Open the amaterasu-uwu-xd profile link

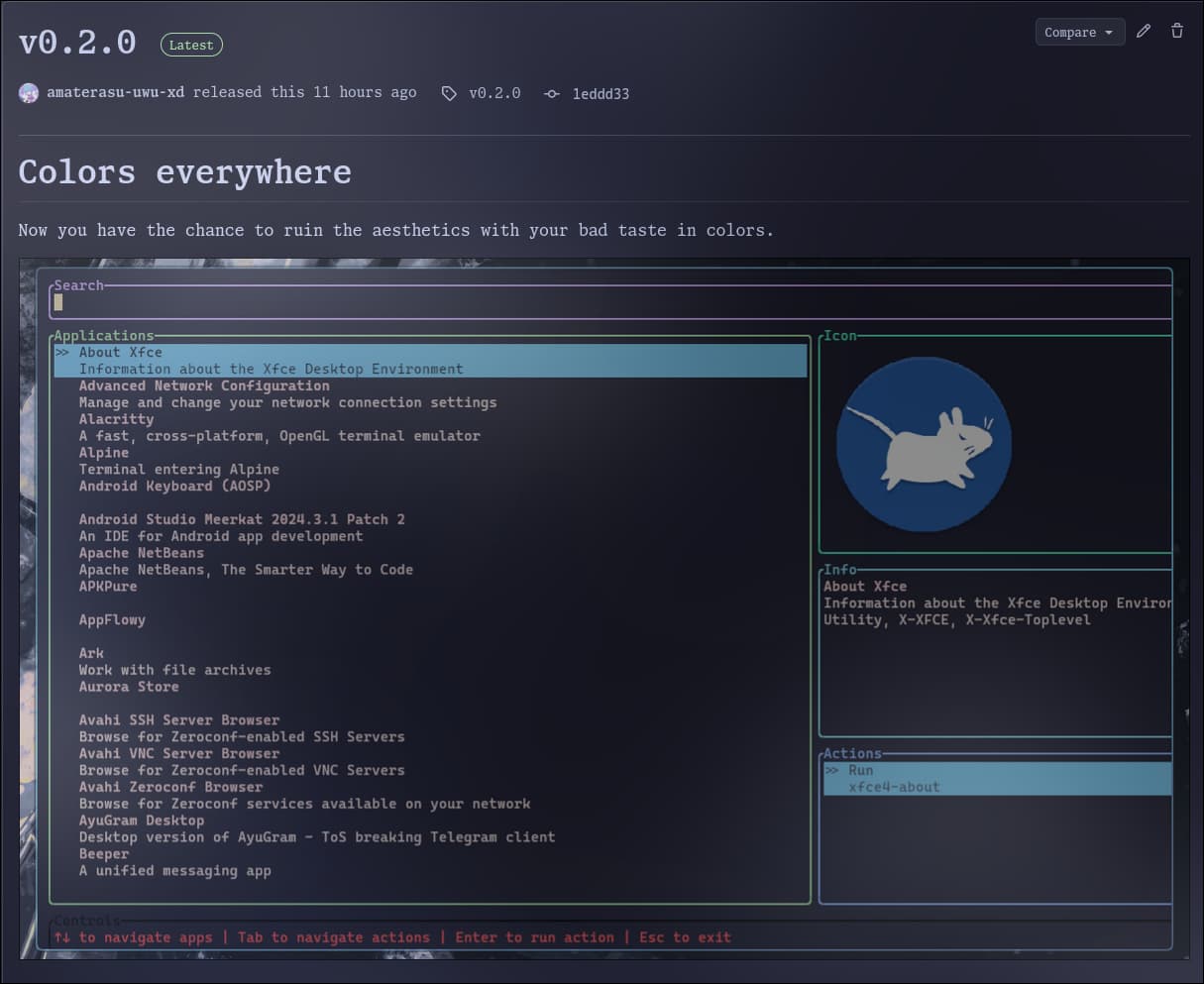pos(115,92)
